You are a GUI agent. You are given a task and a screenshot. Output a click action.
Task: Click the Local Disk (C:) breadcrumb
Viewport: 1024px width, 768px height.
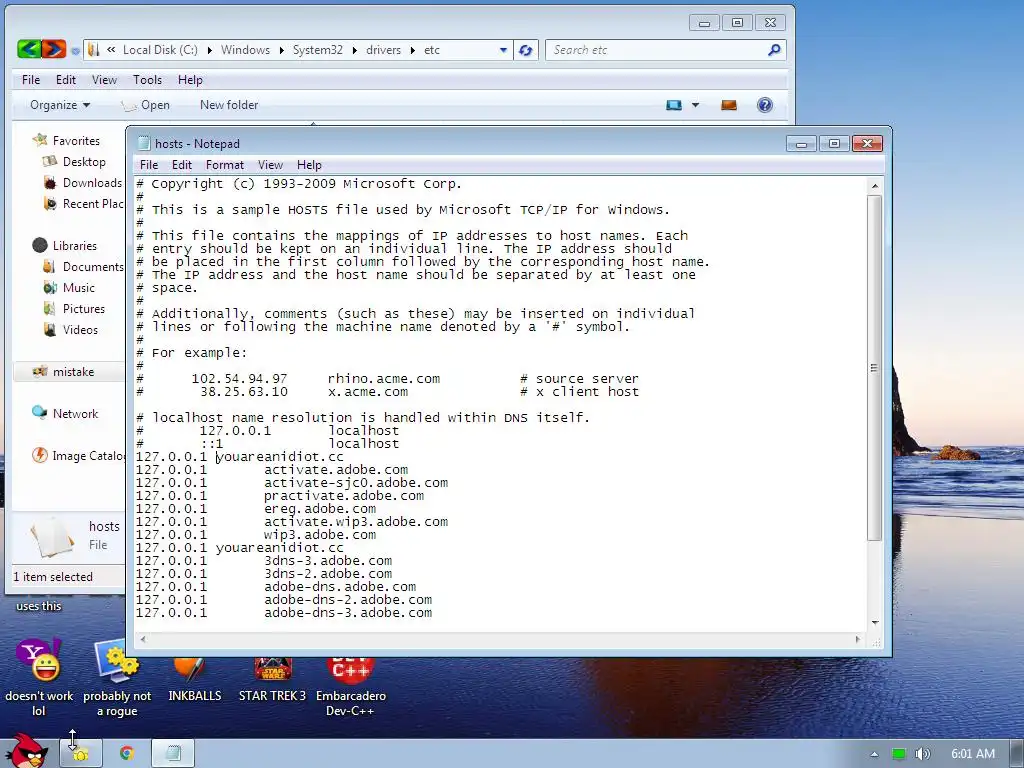(x=160, y=50)
